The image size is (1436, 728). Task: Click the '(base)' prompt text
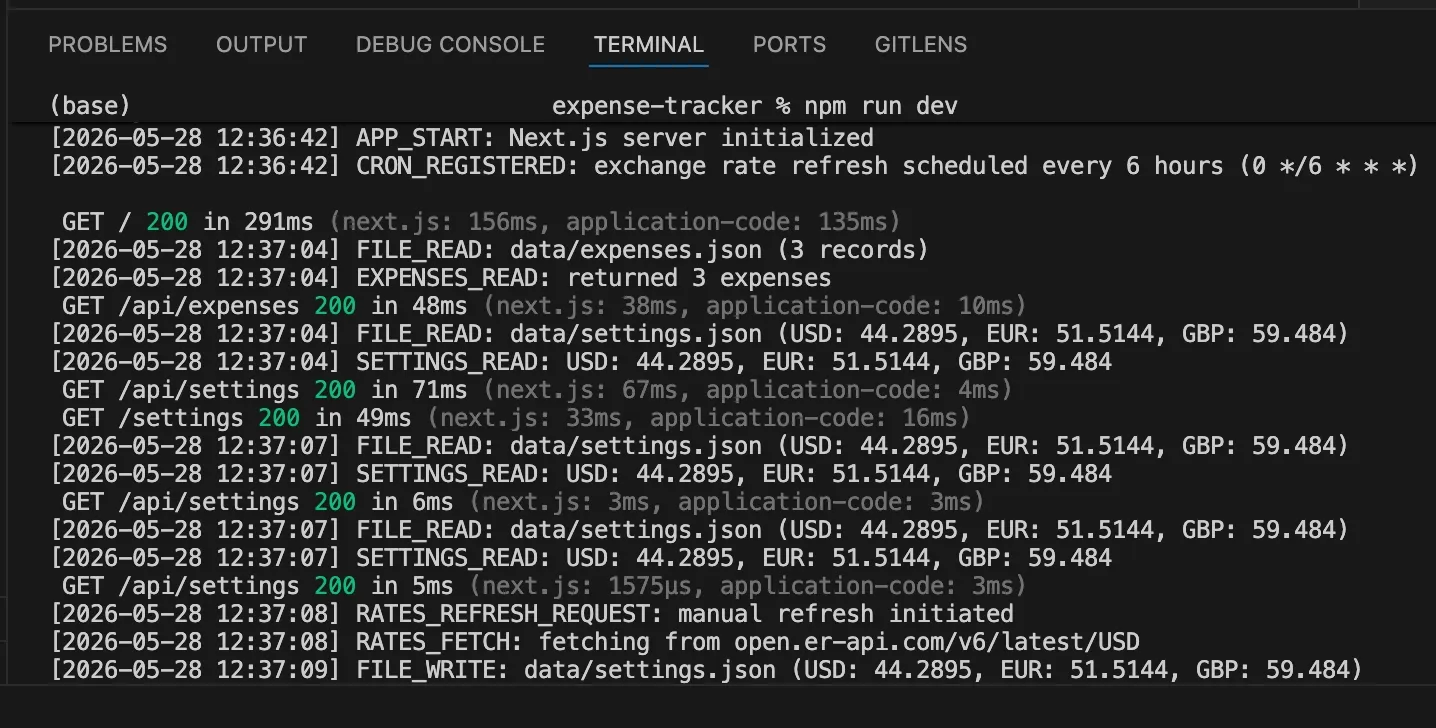(90, 105)
